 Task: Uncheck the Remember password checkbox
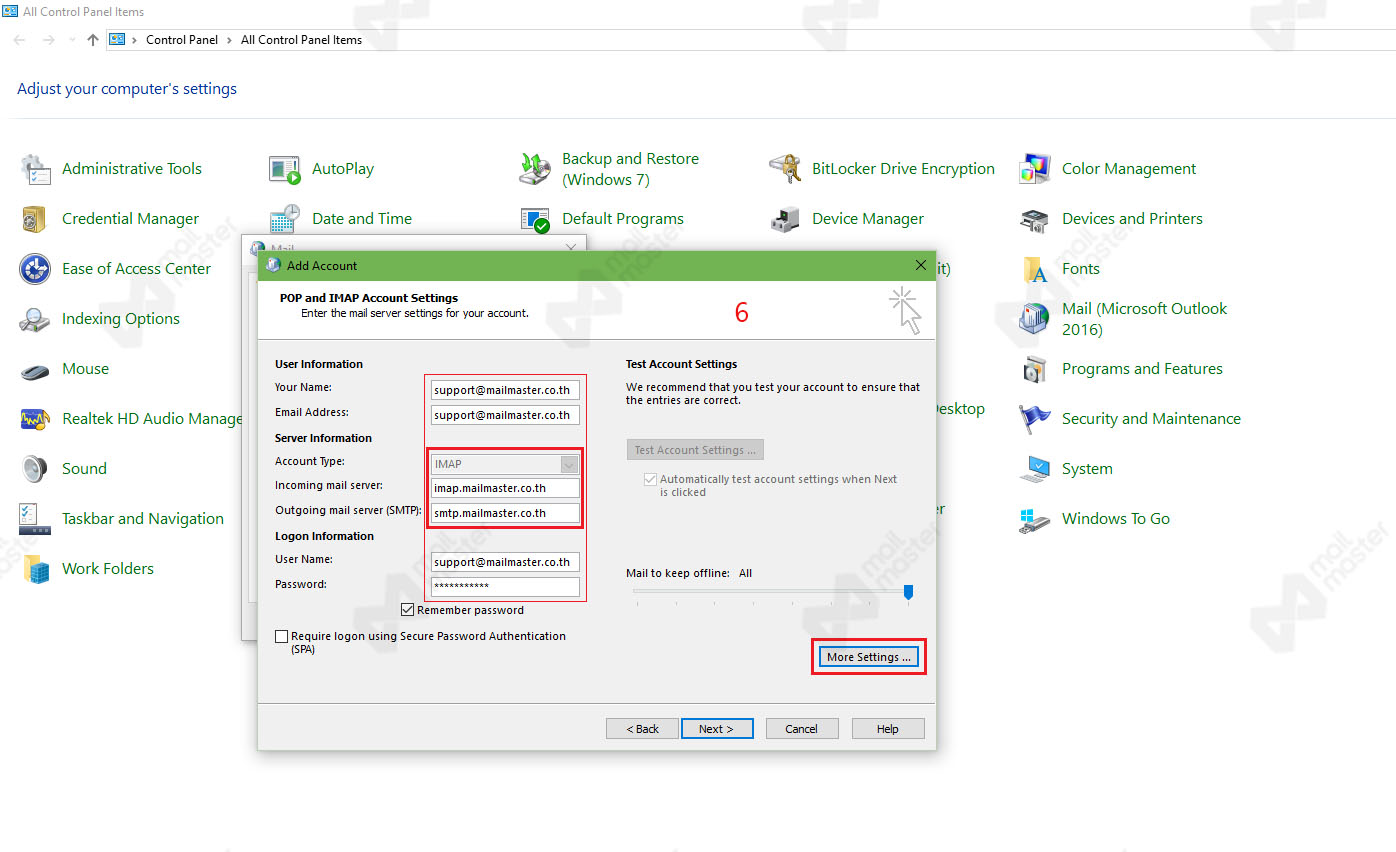pos(408,609)
